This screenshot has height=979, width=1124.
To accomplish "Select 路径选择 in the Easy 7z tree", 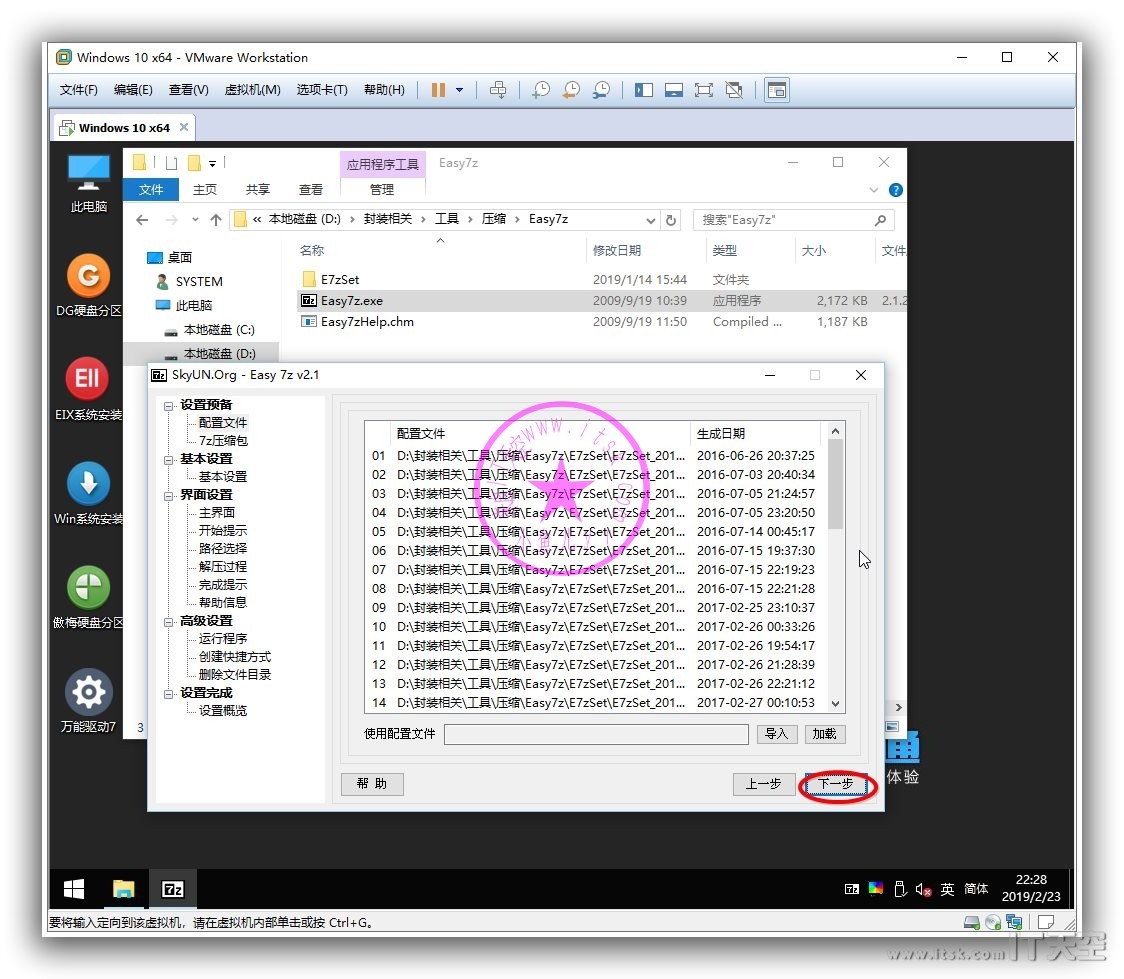I will coord(223,548).
